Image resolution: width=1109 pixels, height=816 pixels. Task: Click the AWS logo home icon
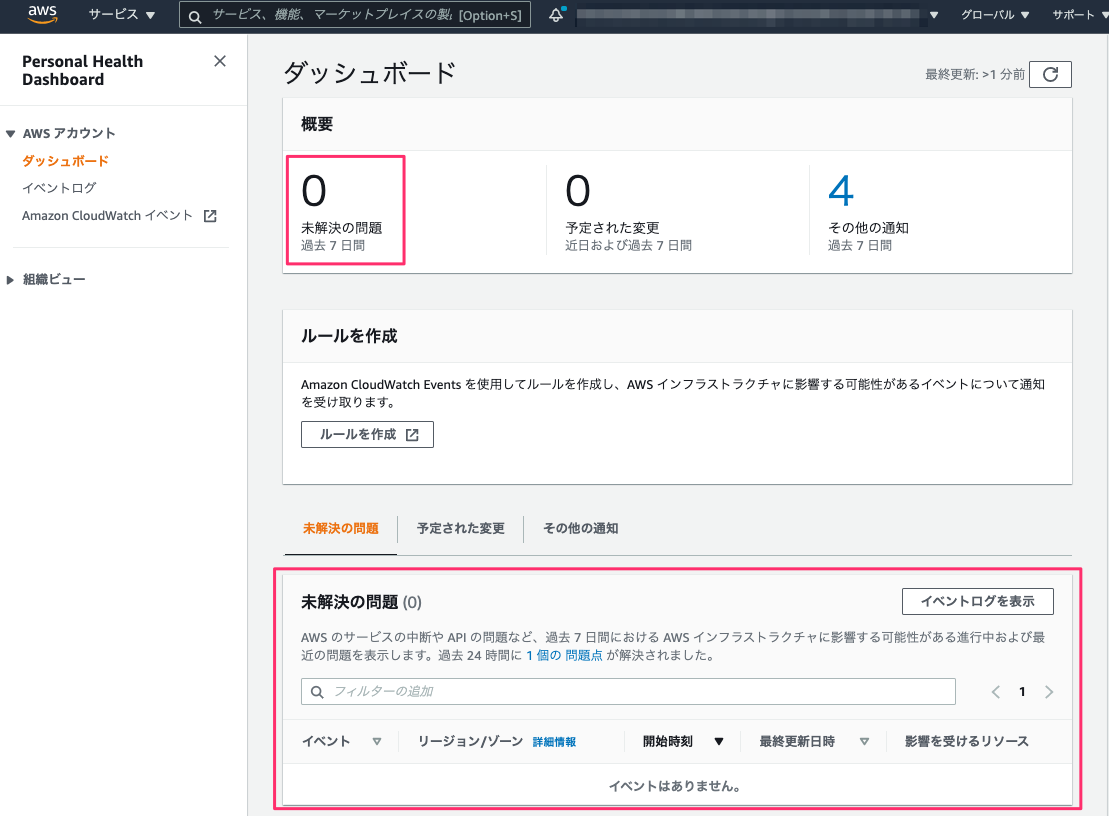coord(42,14)
